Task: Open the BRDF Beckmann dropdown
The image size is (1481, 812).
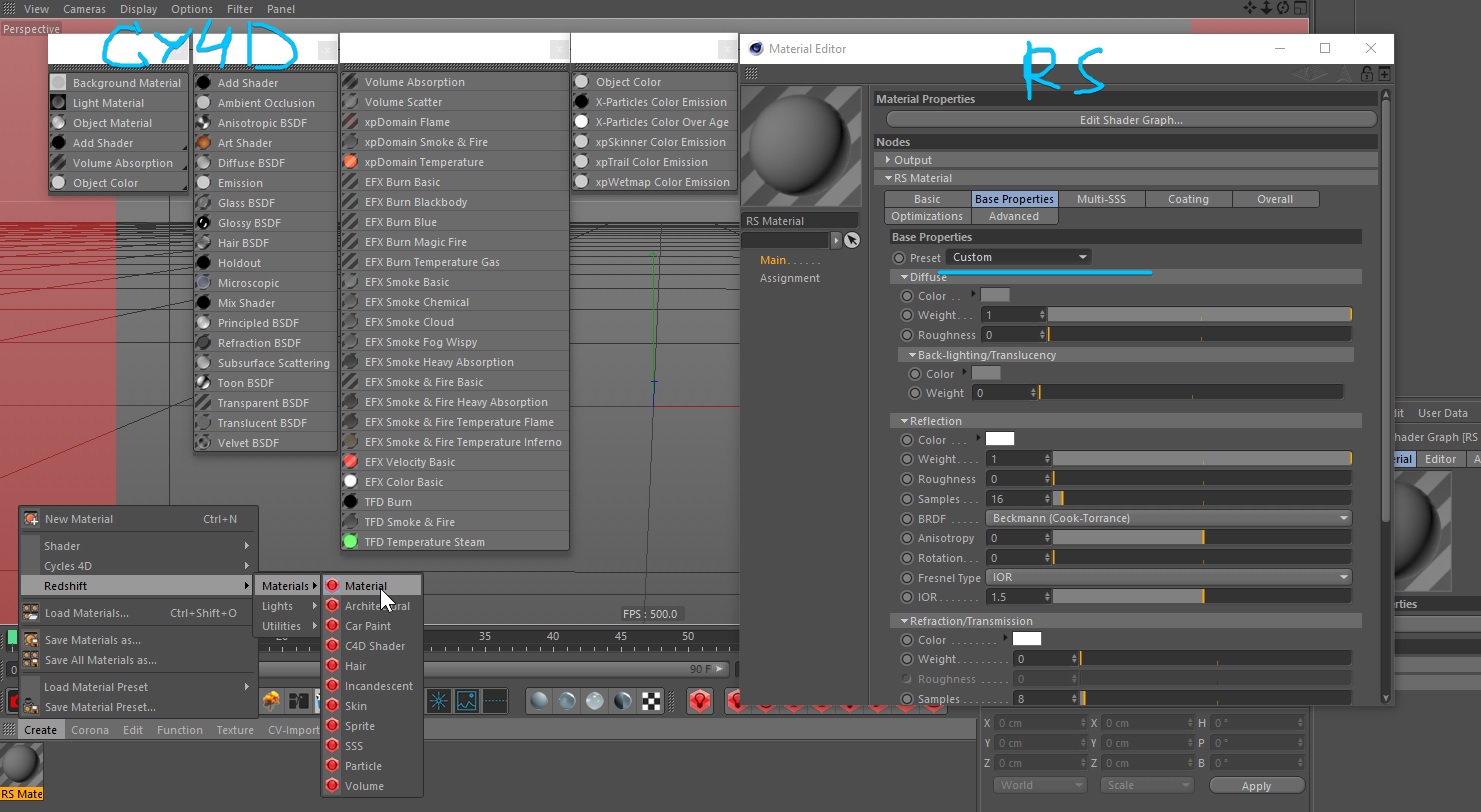Action: click(x=1168, y=518)
